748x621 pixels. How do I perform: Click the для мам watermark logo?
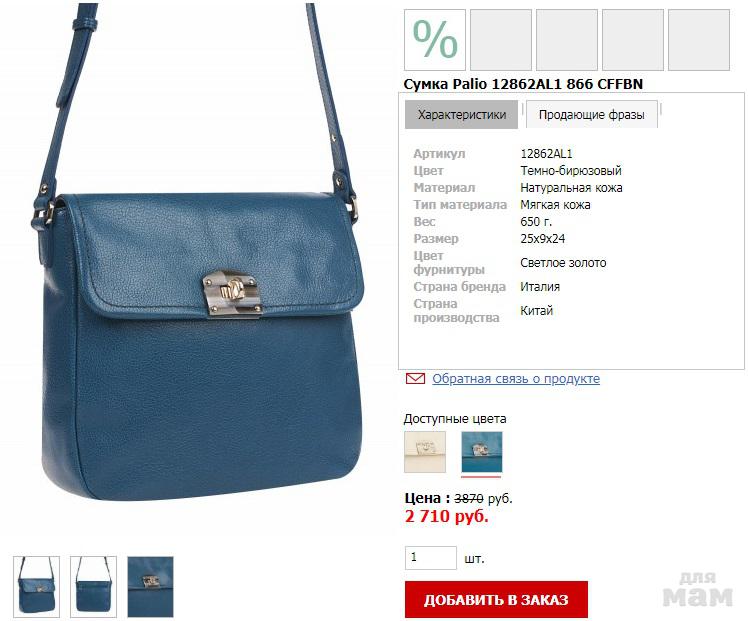pos(697,590)
